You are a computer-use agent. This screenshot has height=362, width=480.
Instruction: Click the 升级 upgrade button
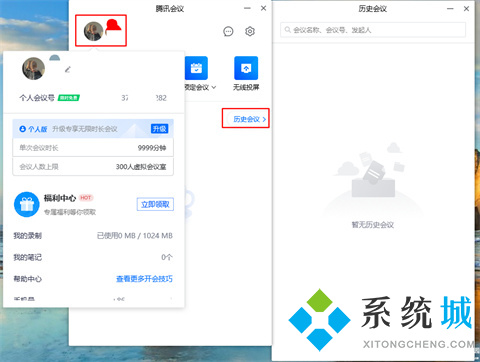(x=160, y=129)
